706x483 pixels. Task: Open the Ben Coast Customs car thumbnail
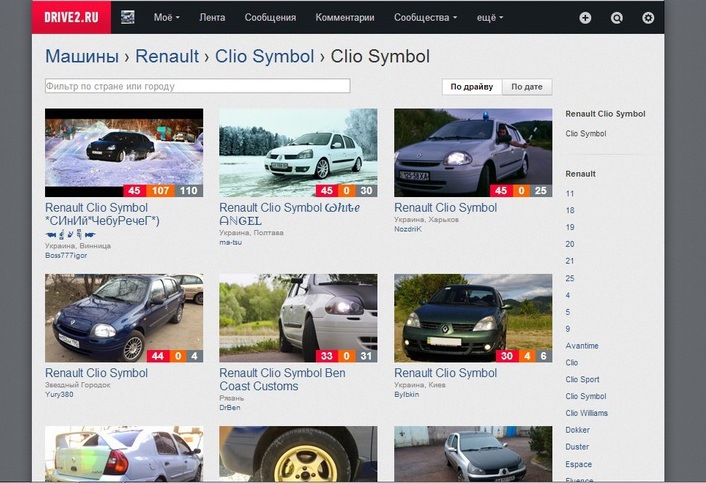coord(298,318)
